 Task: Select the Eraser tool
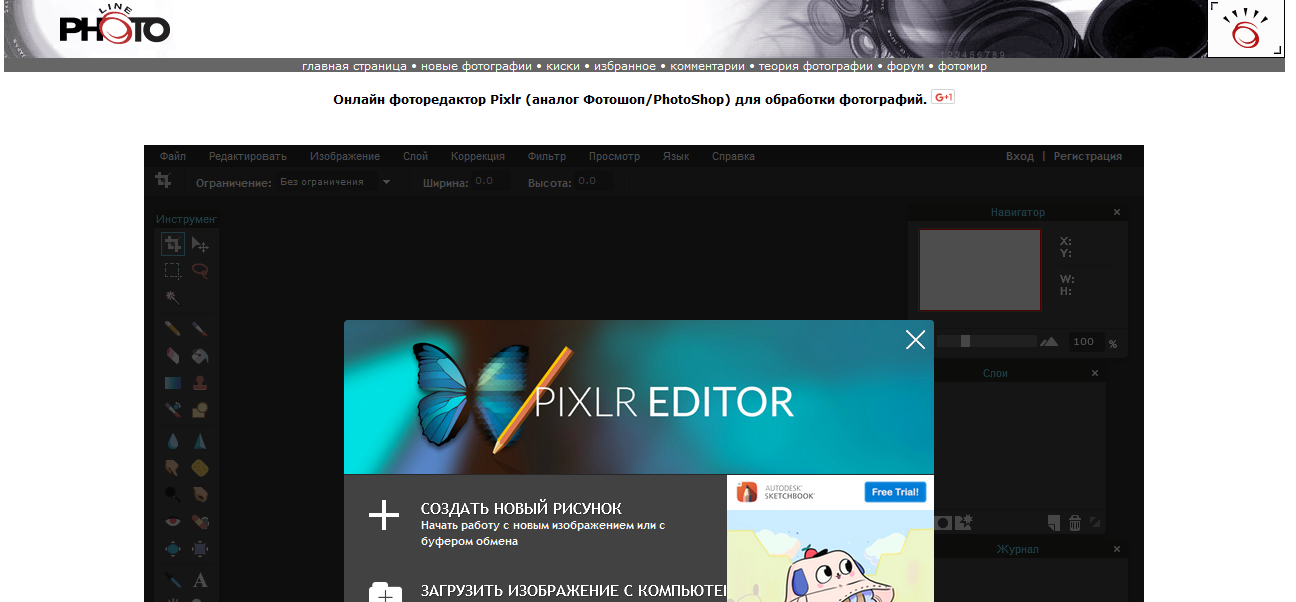point(173,355)
